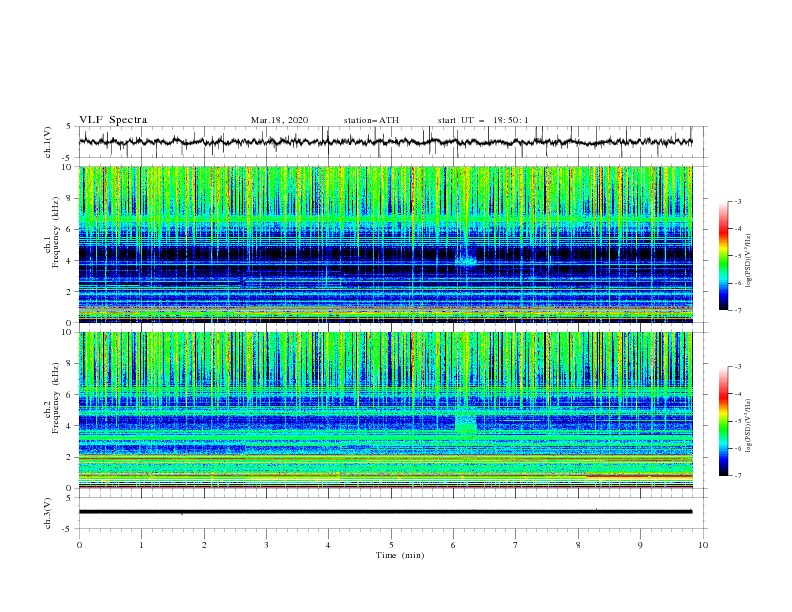Click the ch.1 spectrogram color scale bar
Viewport: 792px width, 612px height.
click(x=723, y=256)
